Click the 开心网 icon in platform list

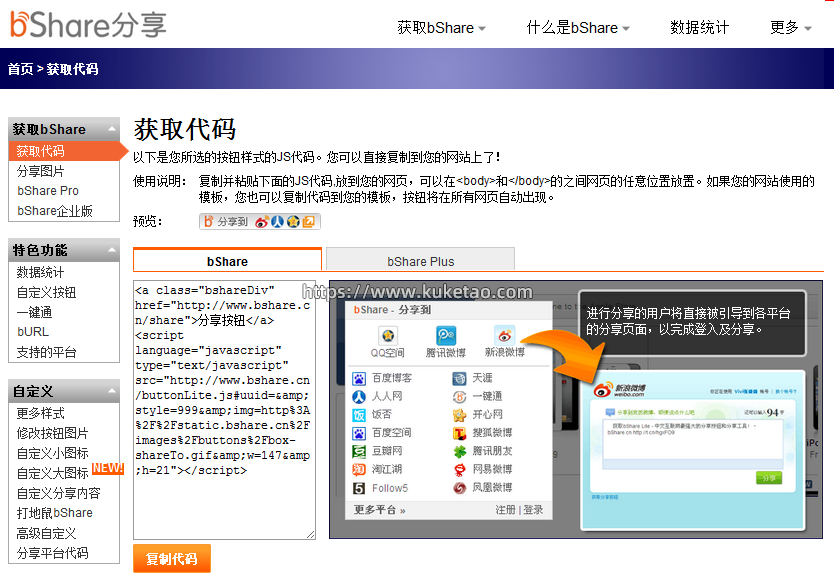coord(459,414)
